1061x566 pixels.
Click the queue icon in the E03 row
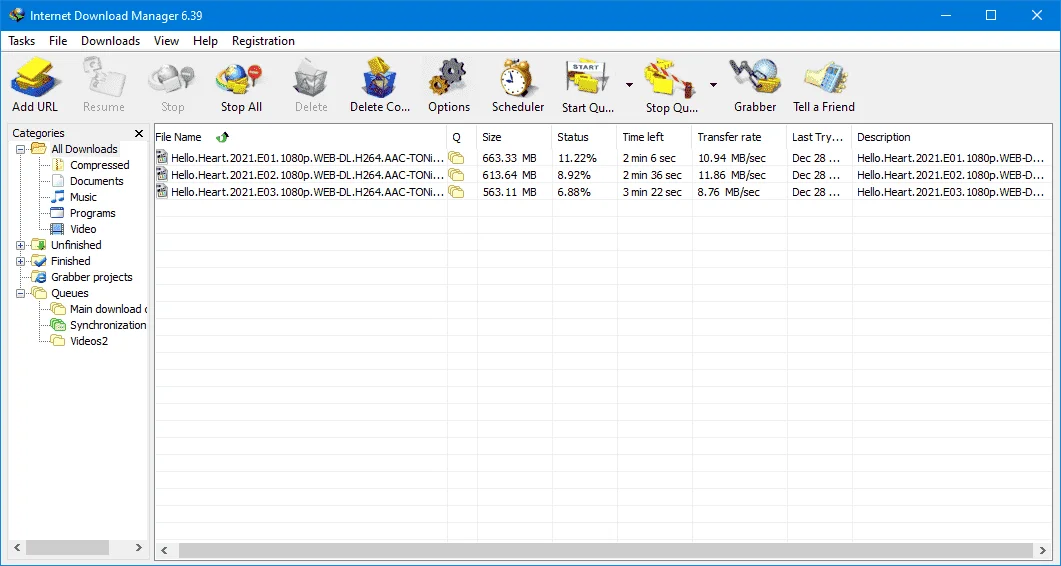click(457, 192)
